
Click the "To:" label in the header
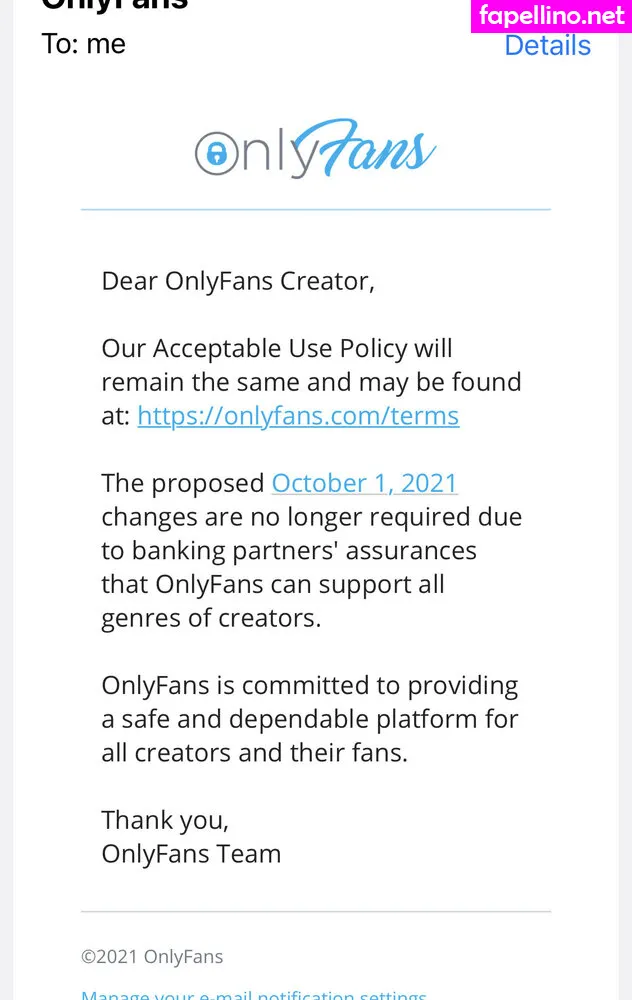60,44
